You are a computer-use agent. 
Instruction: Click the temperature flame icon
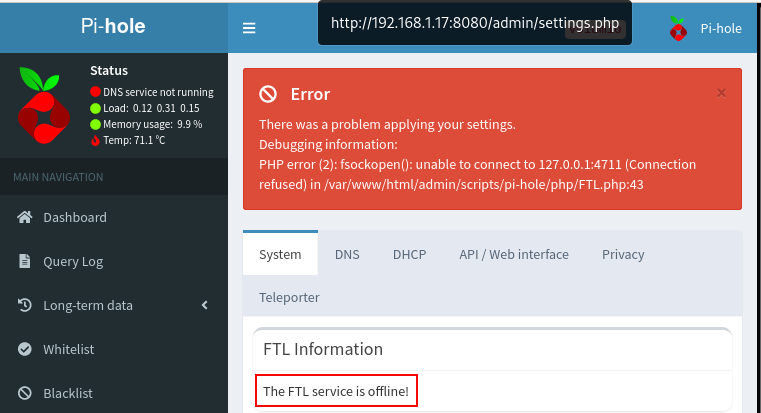click(x=95, y=140)
